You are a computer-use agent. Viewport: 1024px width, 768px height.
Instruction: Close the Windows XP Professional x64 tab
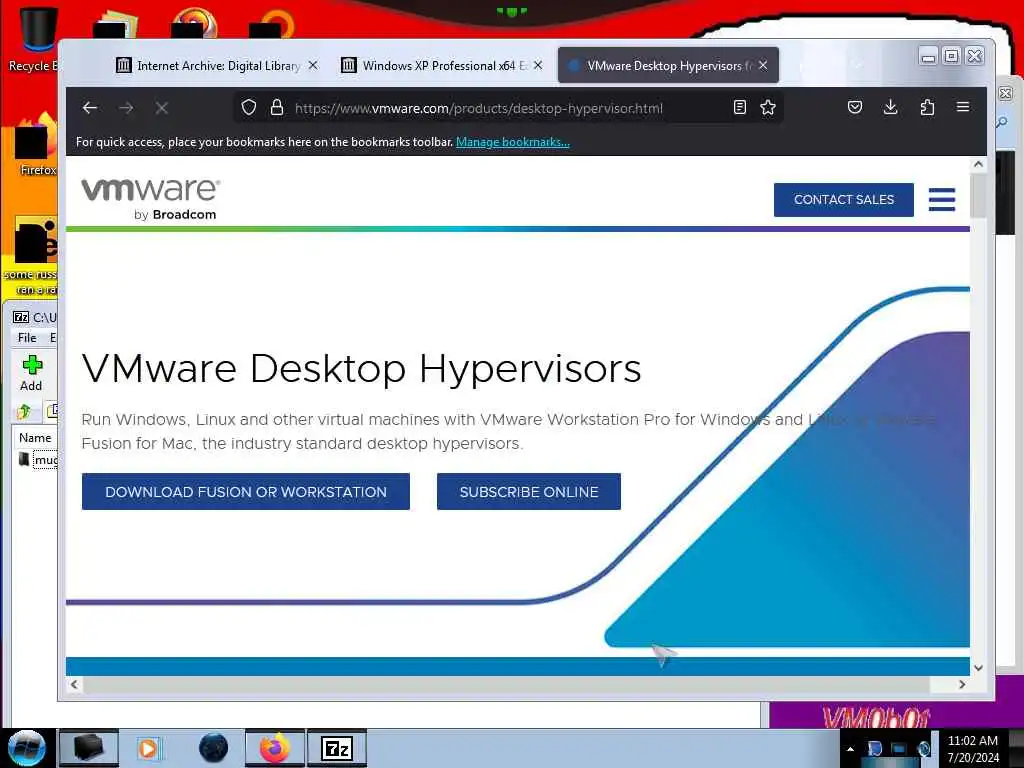coord(537,65)
